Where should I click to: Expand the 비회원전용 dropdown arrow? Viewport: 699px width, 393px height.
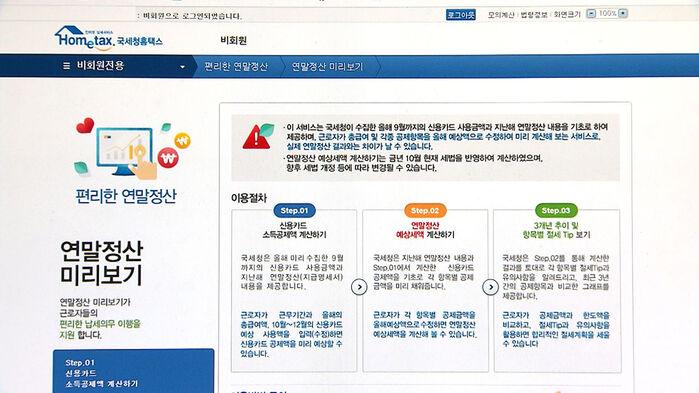(182, 67)
